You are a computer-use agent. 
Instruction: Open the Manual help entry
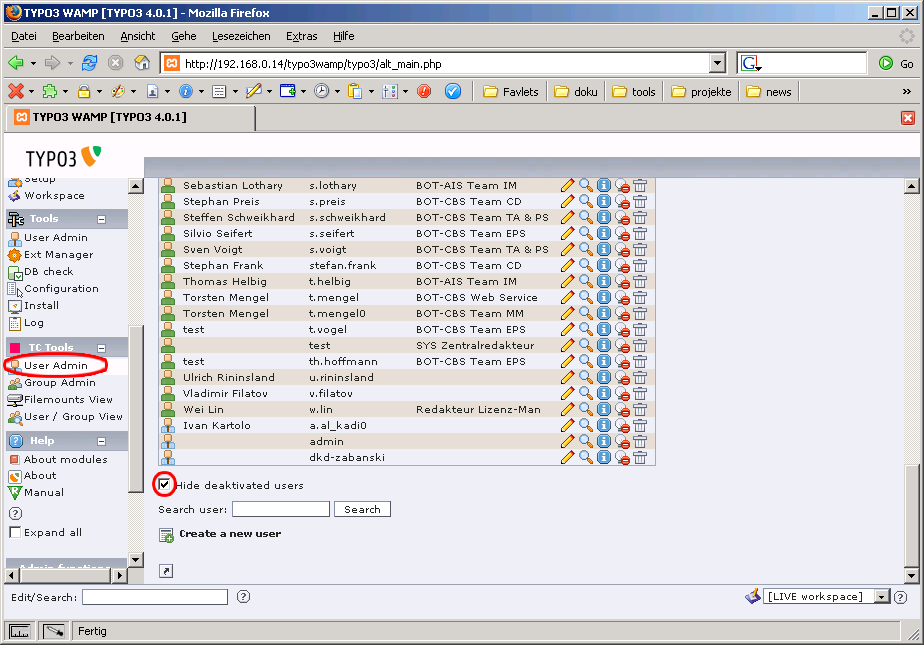[36, 492]
